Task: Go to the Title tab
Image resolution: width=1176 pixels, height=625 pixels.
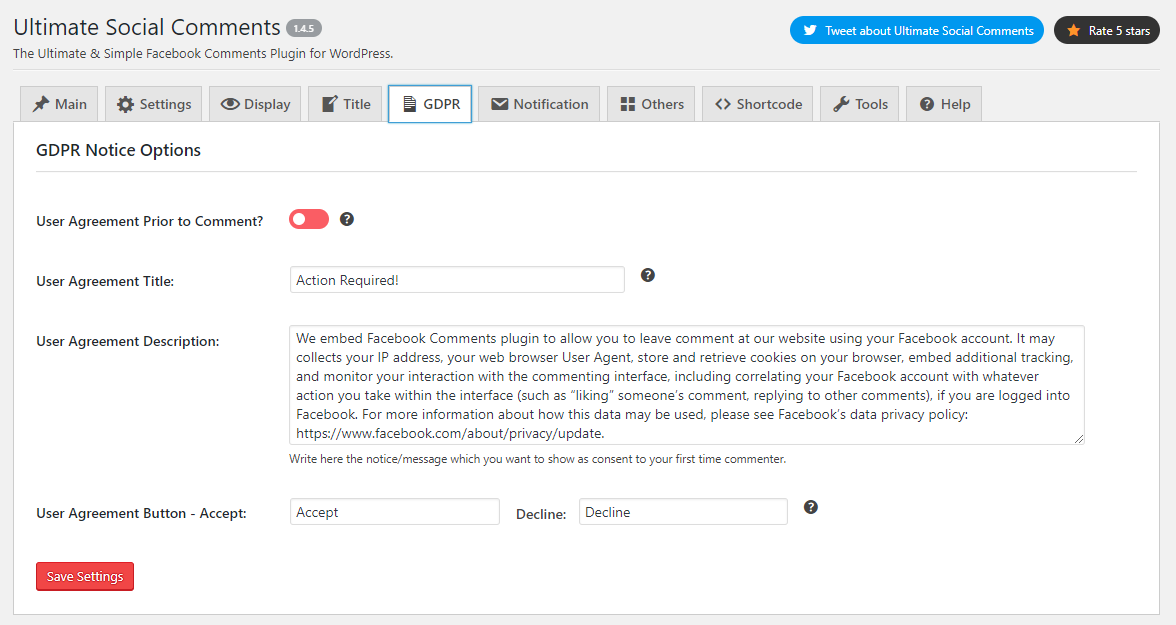Action: pyautogui.click(x=345, y=104)
